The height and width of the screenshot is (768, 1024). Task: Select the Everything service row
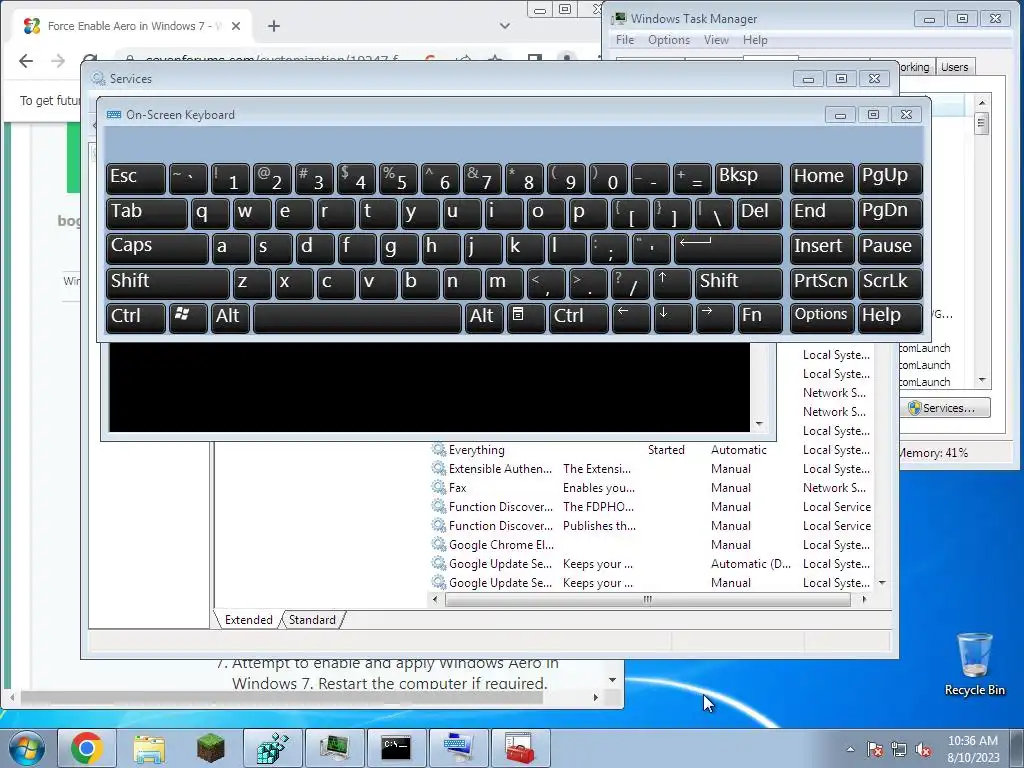click(650, 449)
